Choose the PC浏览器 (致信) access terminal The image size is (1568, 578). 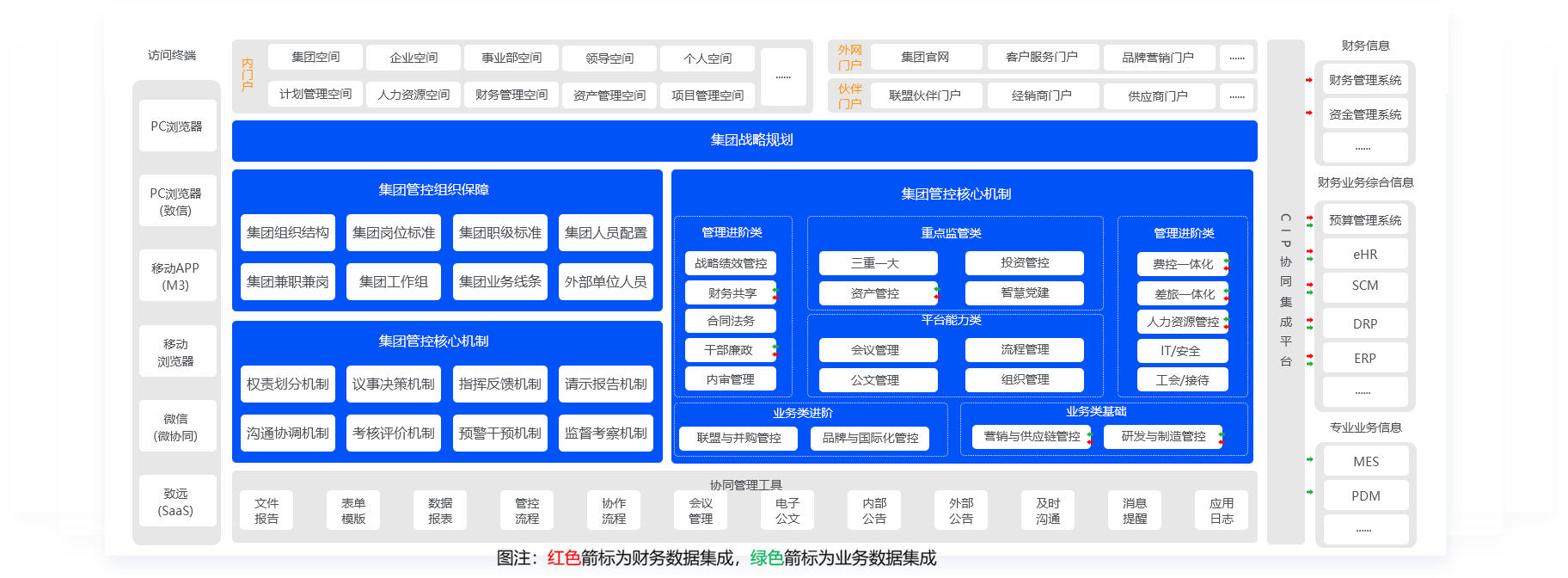point(176,202)
